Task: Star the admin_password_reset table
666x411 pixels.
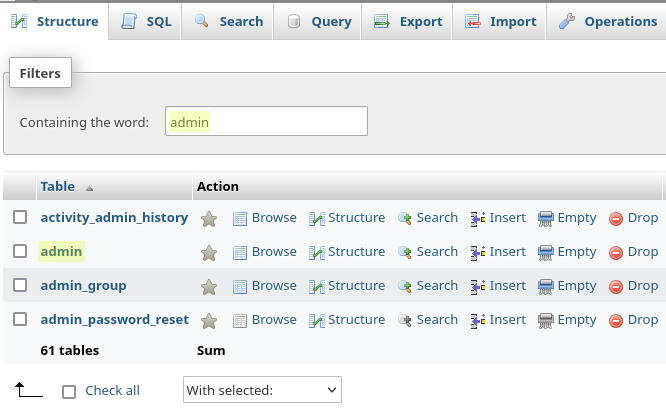Action: 209,321
